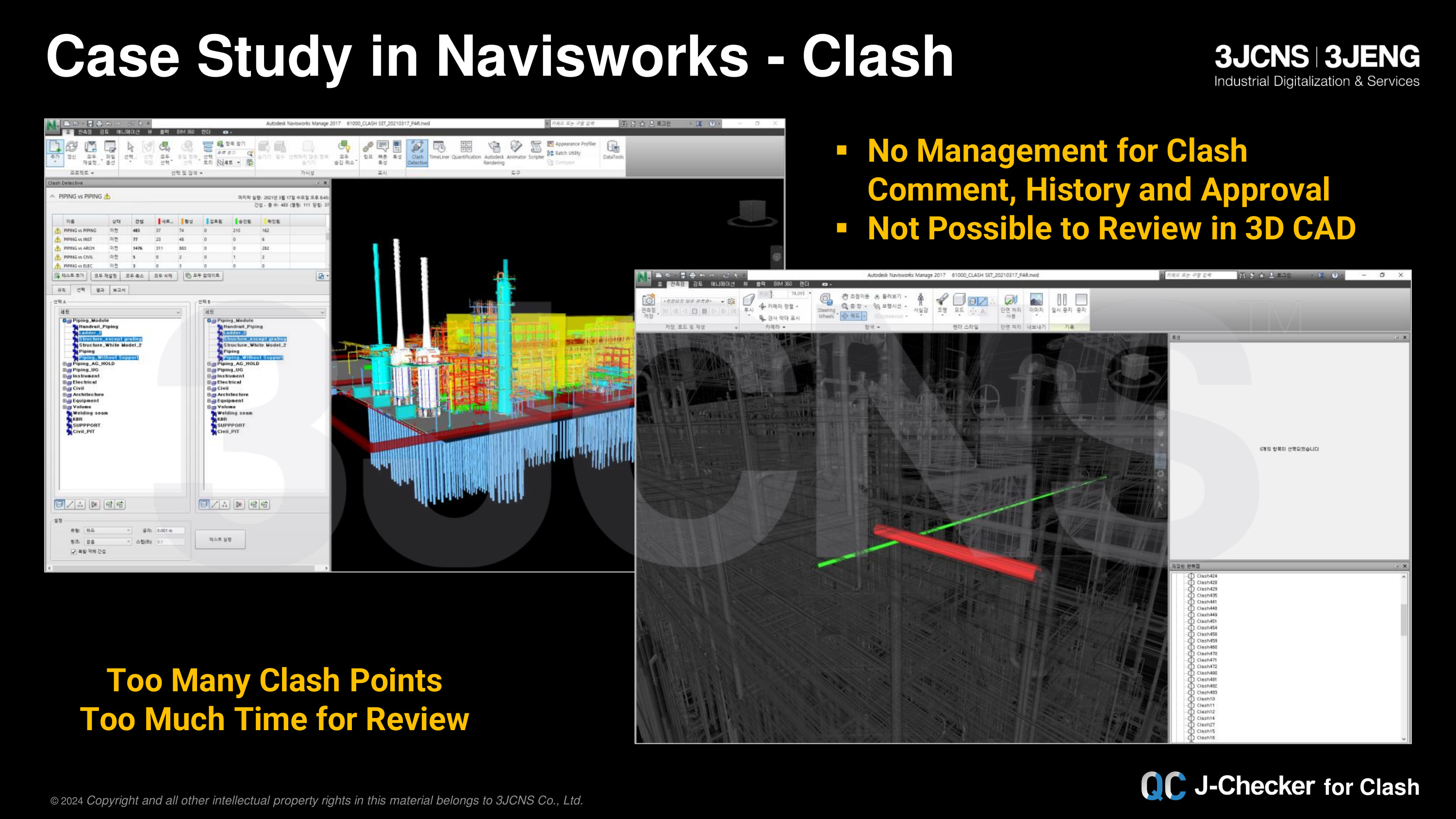Open the Scripter tool
The image size is (1456, 819).
pyautogui.click(x=536, y=150)
